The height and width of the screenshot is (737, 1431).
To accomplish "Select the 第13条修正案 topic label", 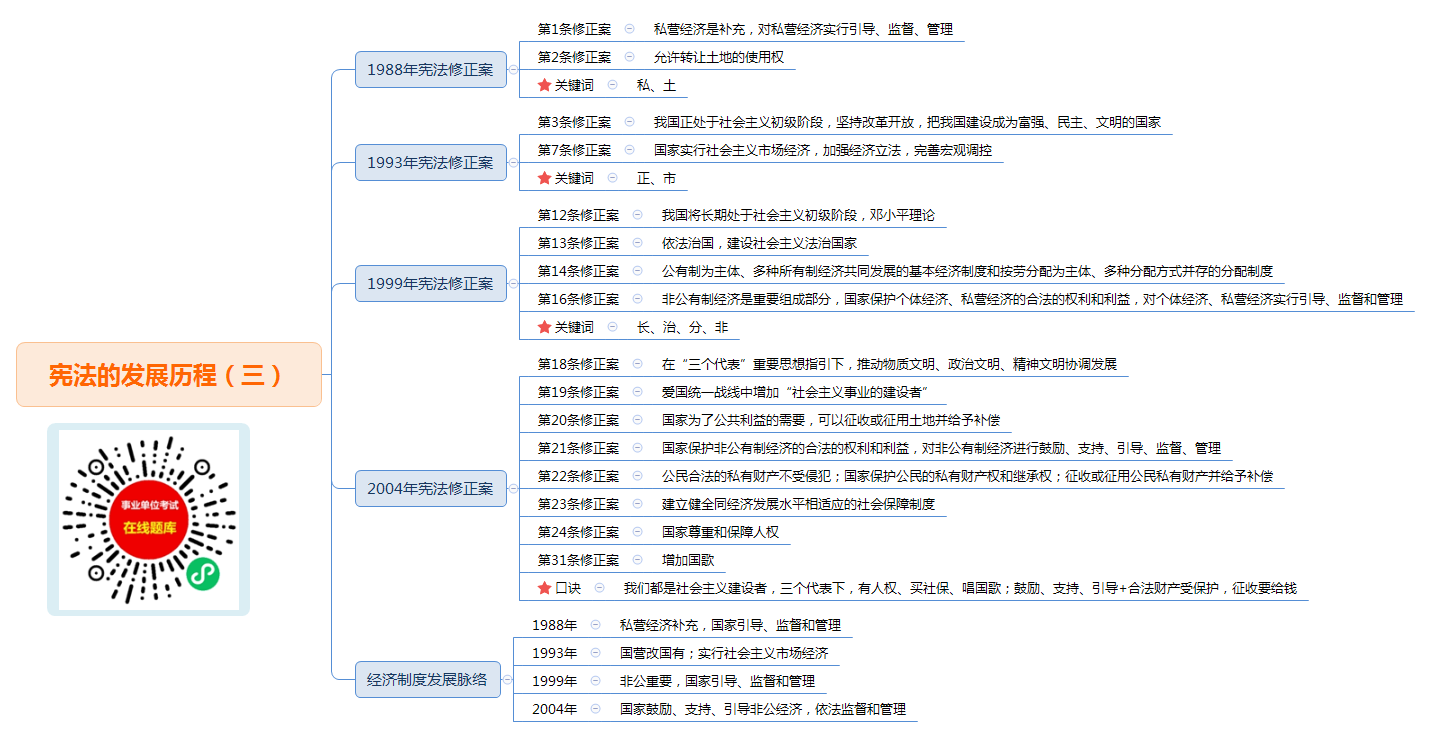I will 578,243.
